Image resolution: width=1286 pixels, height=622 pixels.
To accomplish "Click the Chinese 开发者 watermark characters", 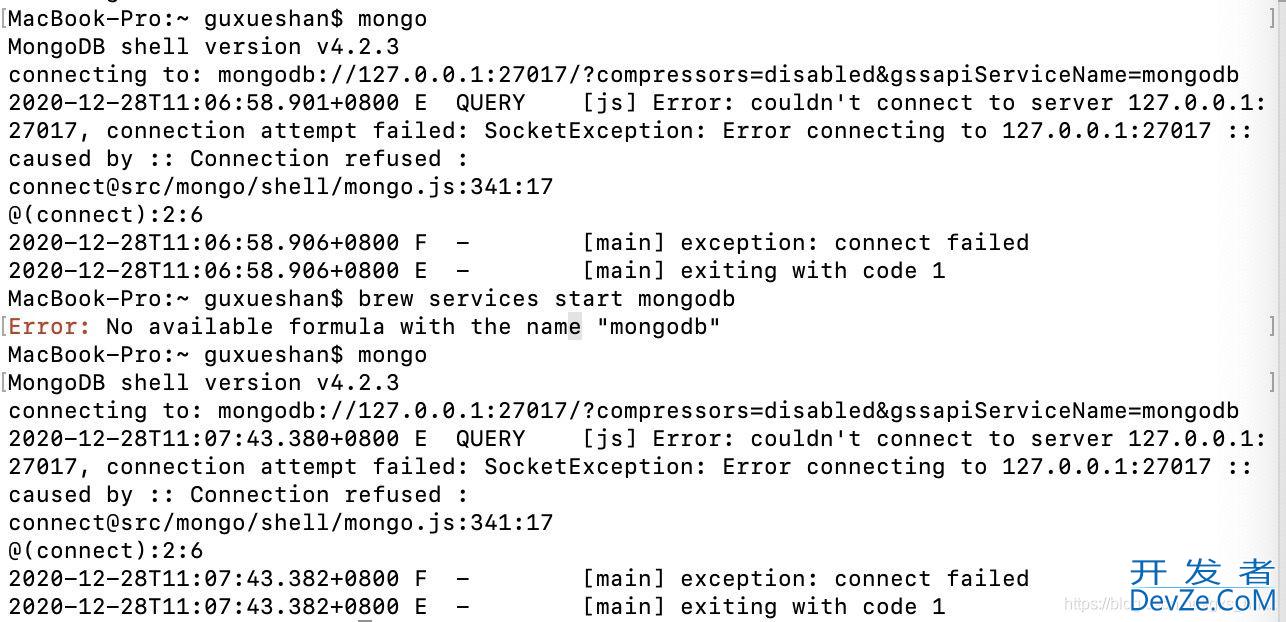I will tap(1202, 572).
